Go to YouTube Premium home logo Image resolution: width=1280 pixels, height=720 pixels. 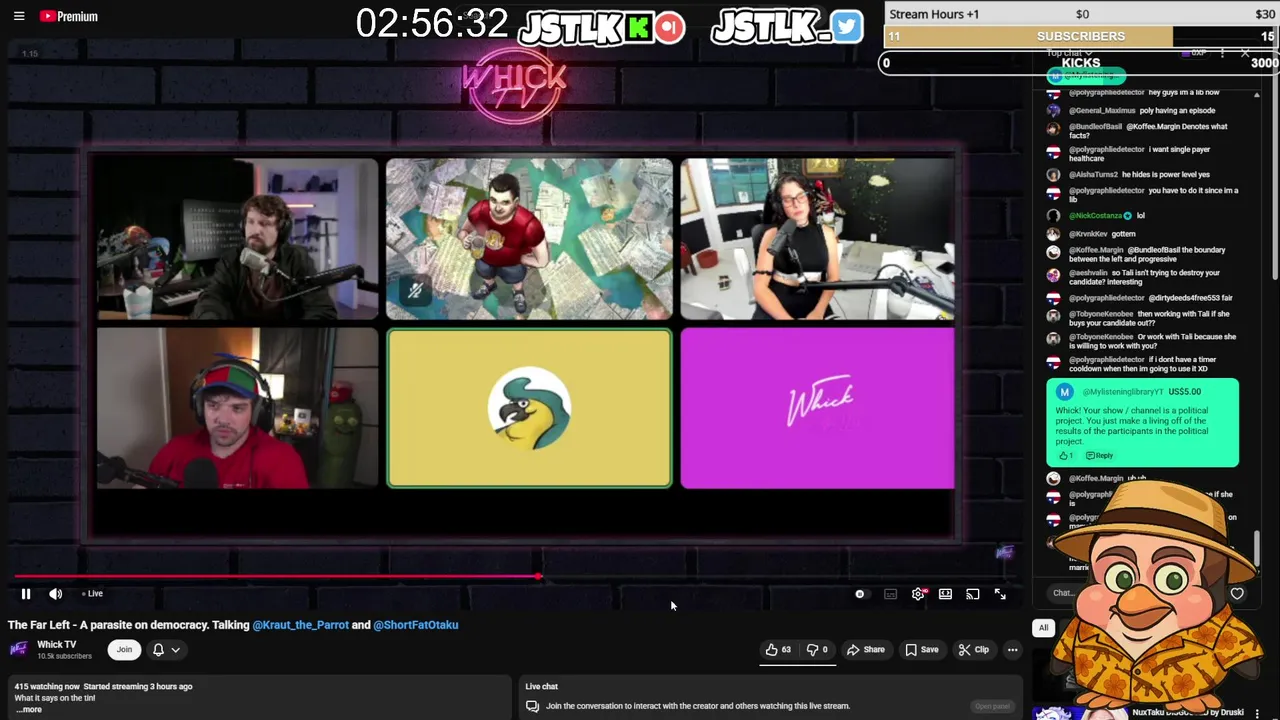[68, 16]
